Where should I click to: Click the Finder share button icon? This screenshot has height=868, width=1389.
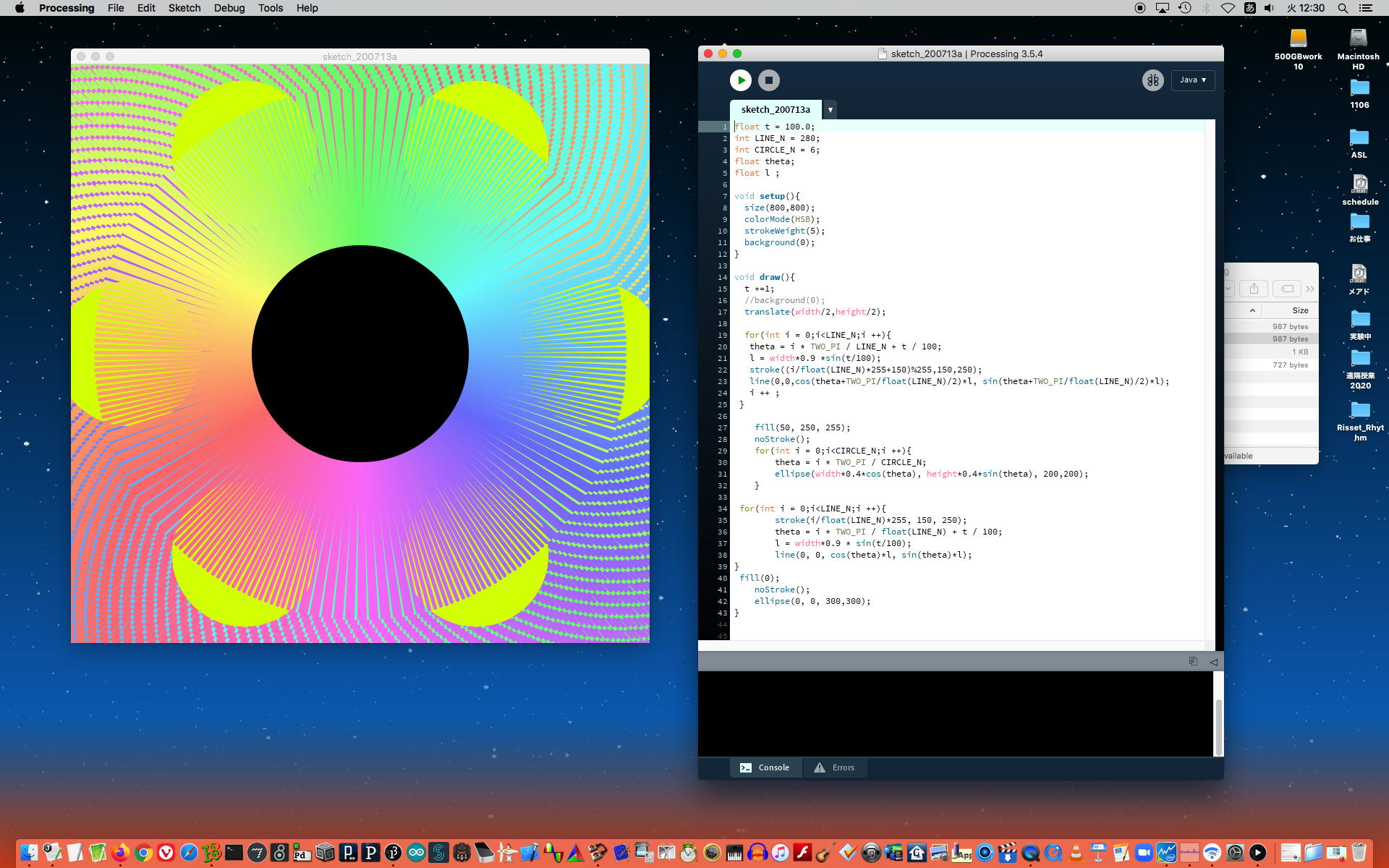pyautogui.click(x=1254, y=289)
